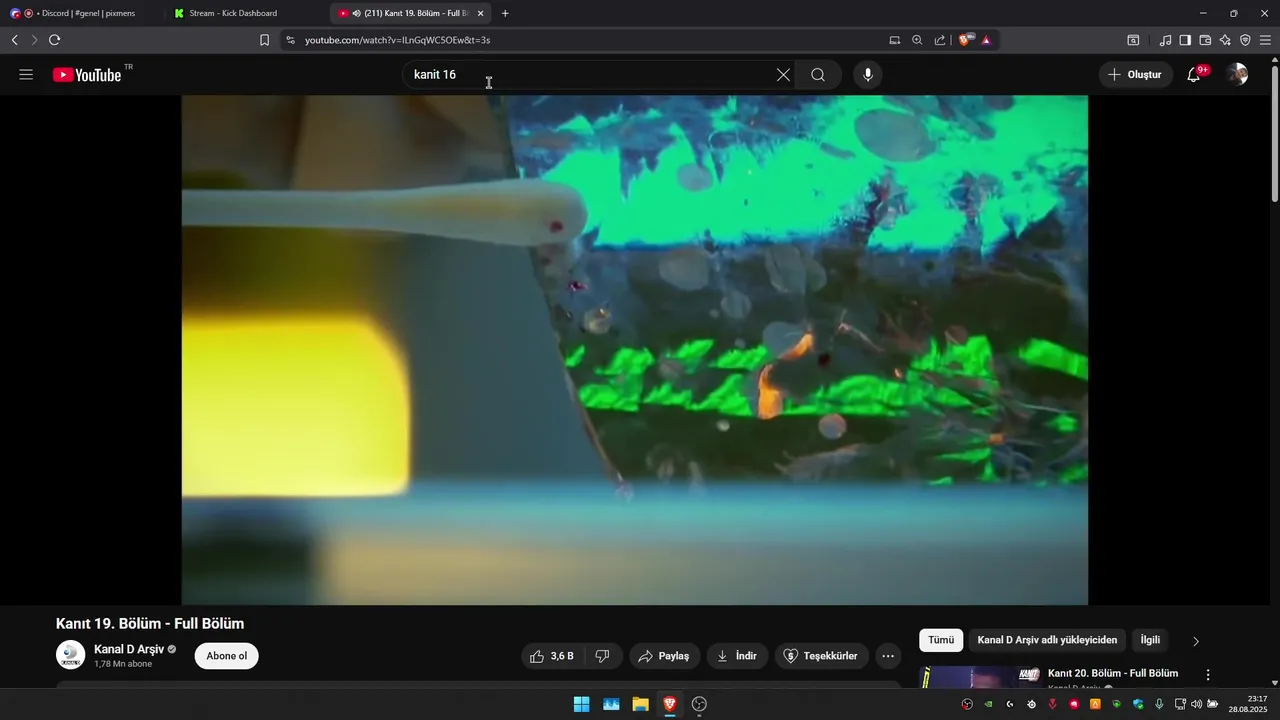Open File Explorer from the taskbar
Image resolution: width=1280 pixels, height=720 pixels.
coord(640,704)
